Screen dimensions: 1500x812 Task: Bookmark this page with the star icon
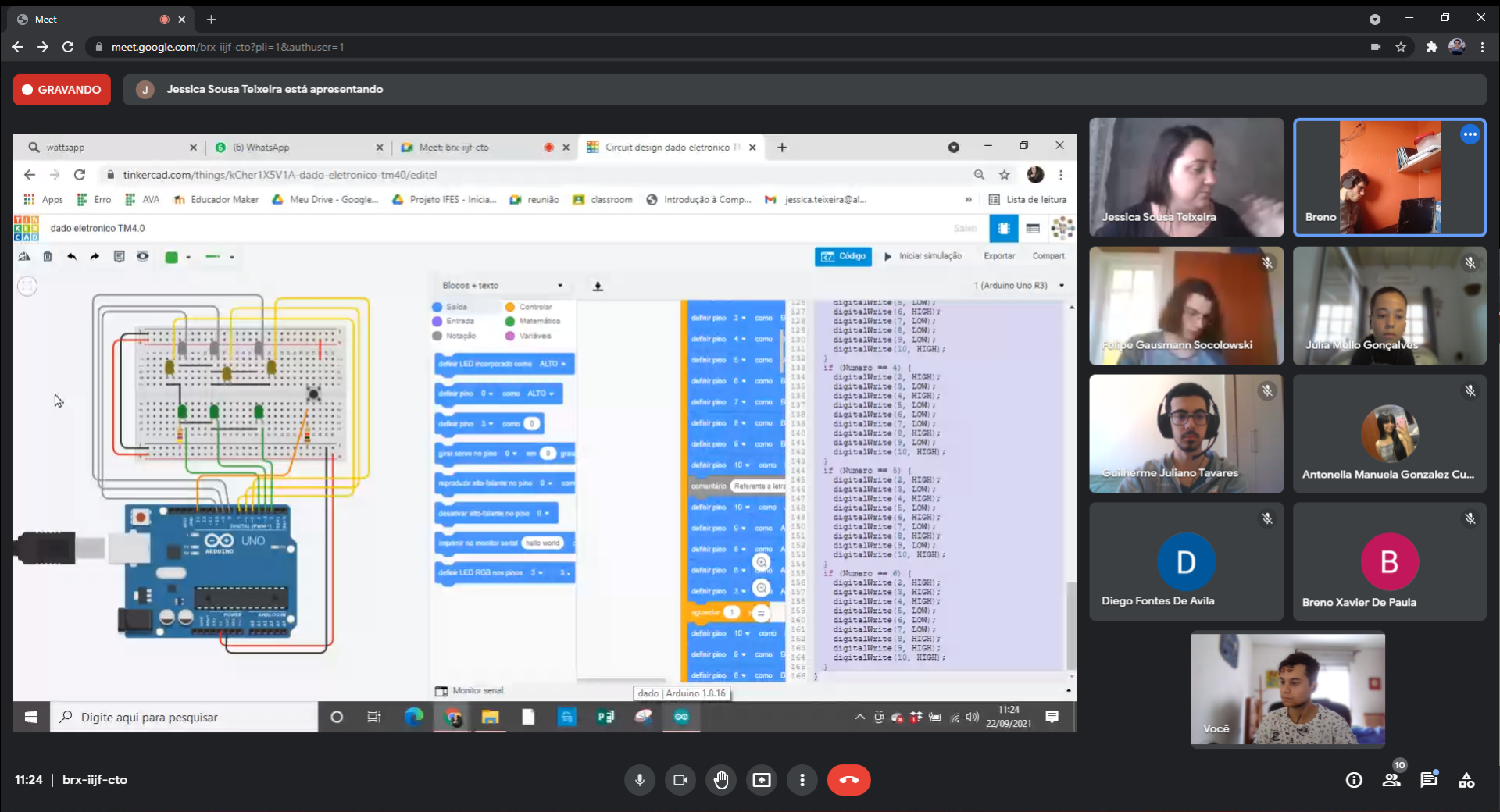click(1401, 47)
